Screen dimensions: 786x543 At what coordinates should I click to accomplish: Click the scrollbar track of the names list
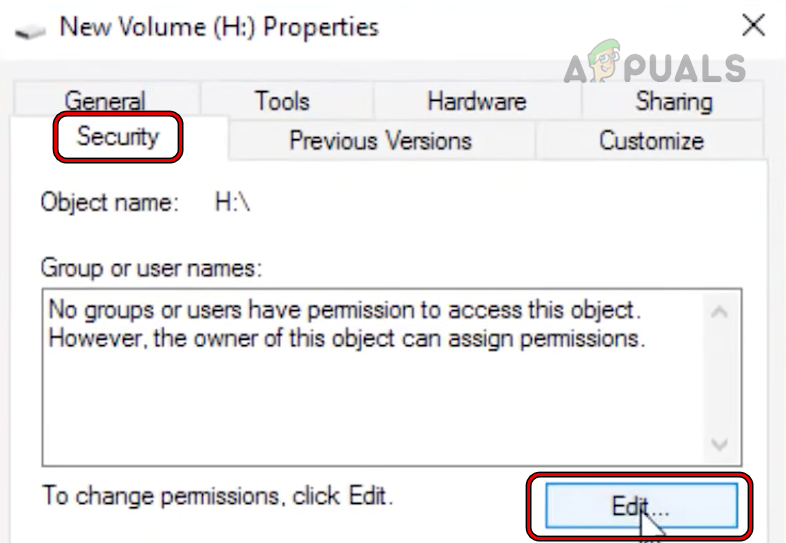717,377
